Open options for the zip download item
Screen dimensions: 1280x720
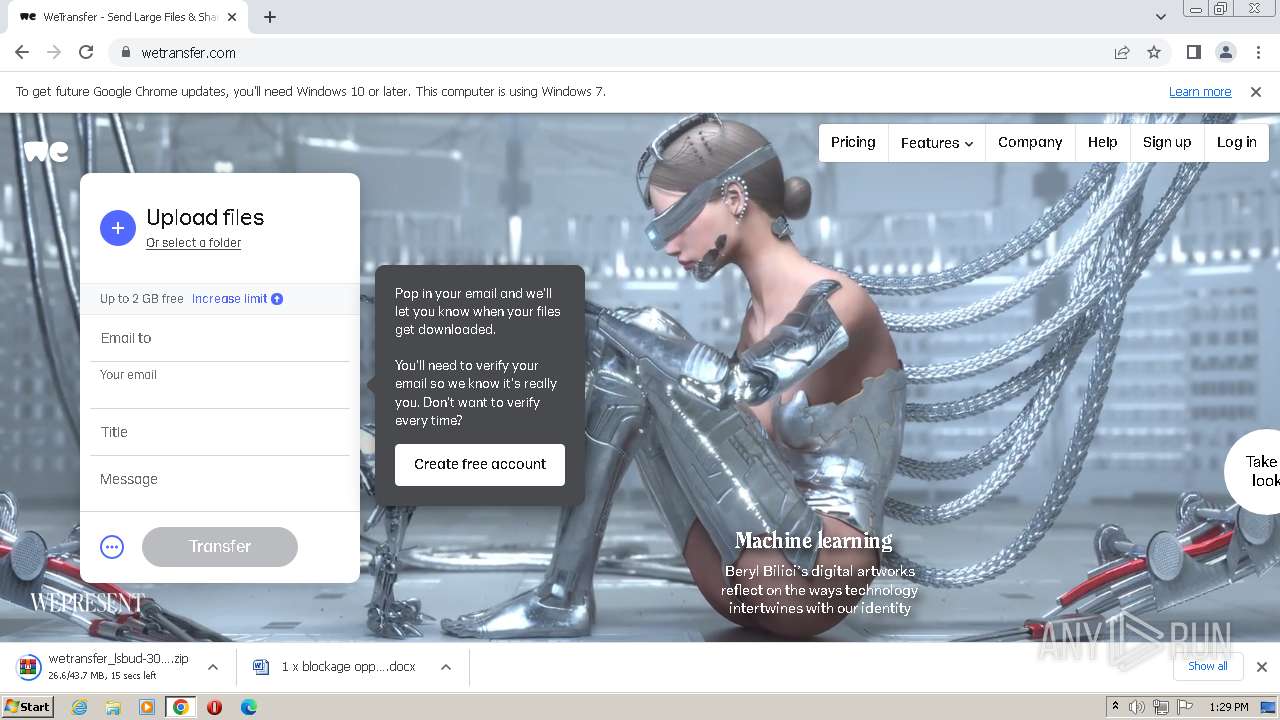tap(212, 667)
